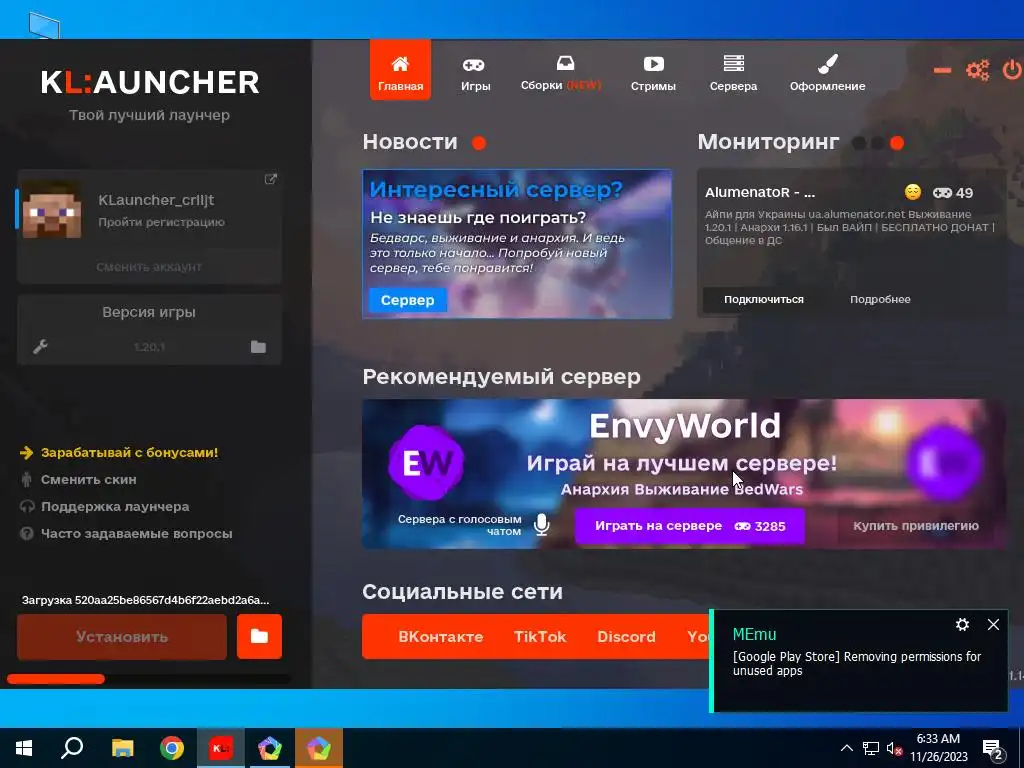Viewport: 1024px width, 768px height.
Task: Click Играть на сервере button
Action: (690, 526)
